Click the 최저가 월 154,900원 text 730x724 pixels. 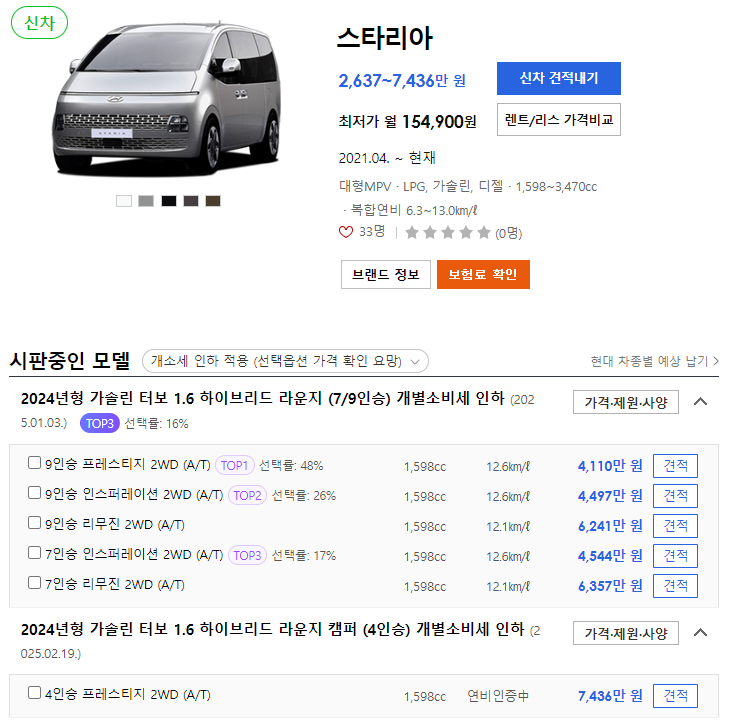click(407, 122)
